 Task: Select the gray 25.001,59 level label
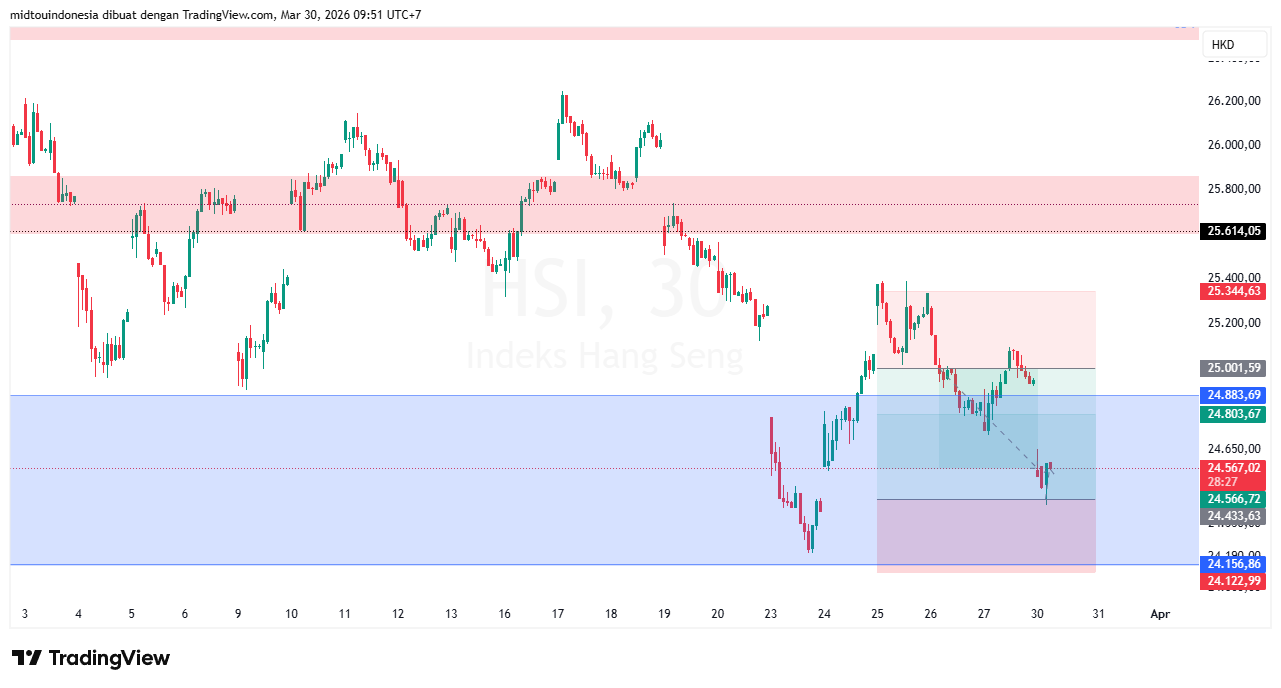point(1232,368)
